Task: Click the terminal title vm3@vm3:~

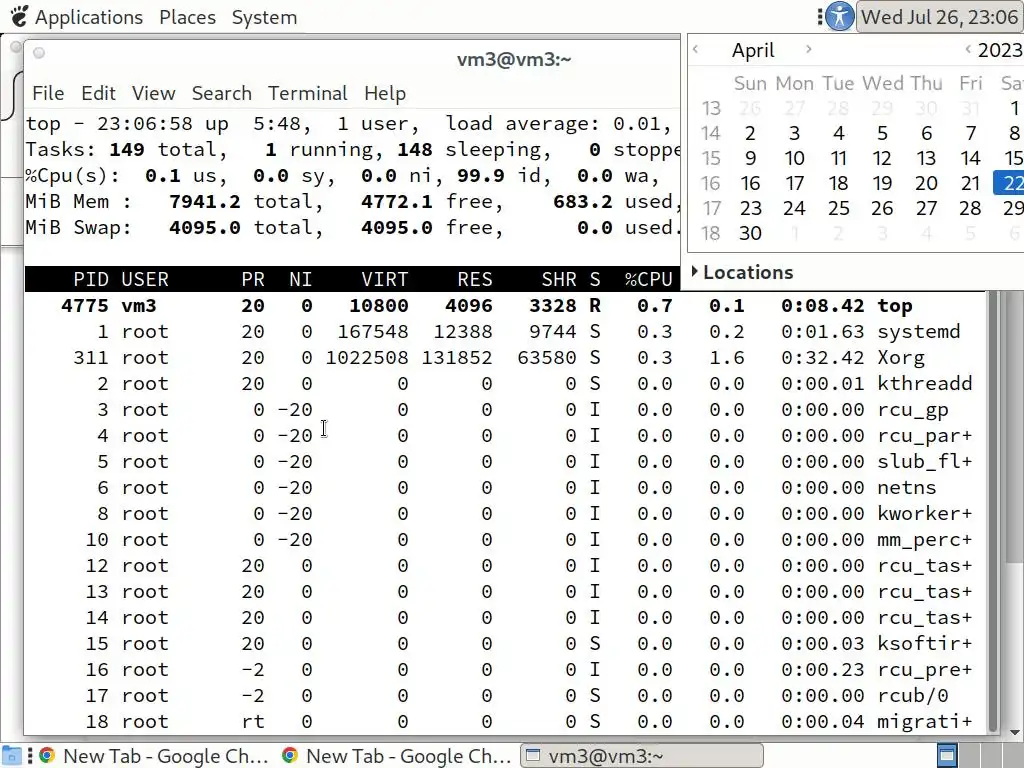Action: coord(514,60)
